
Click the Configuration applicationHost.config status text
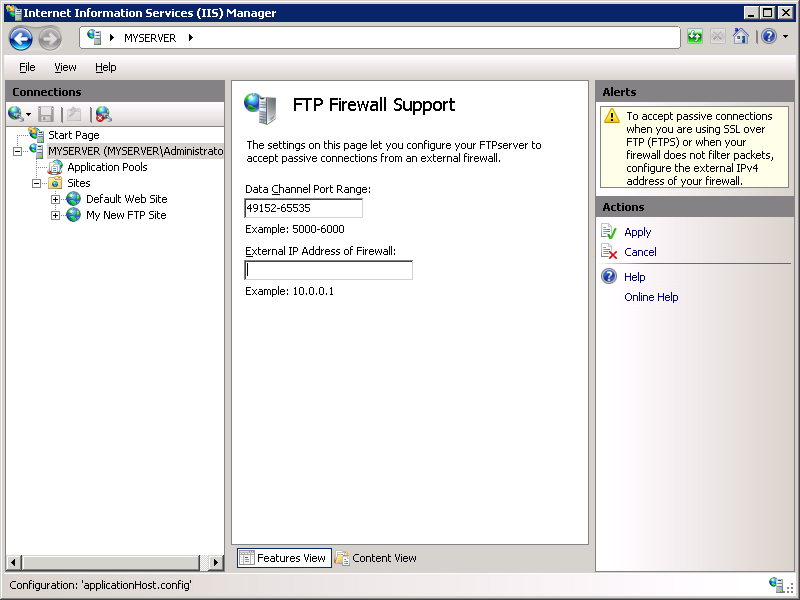point(100,585)
